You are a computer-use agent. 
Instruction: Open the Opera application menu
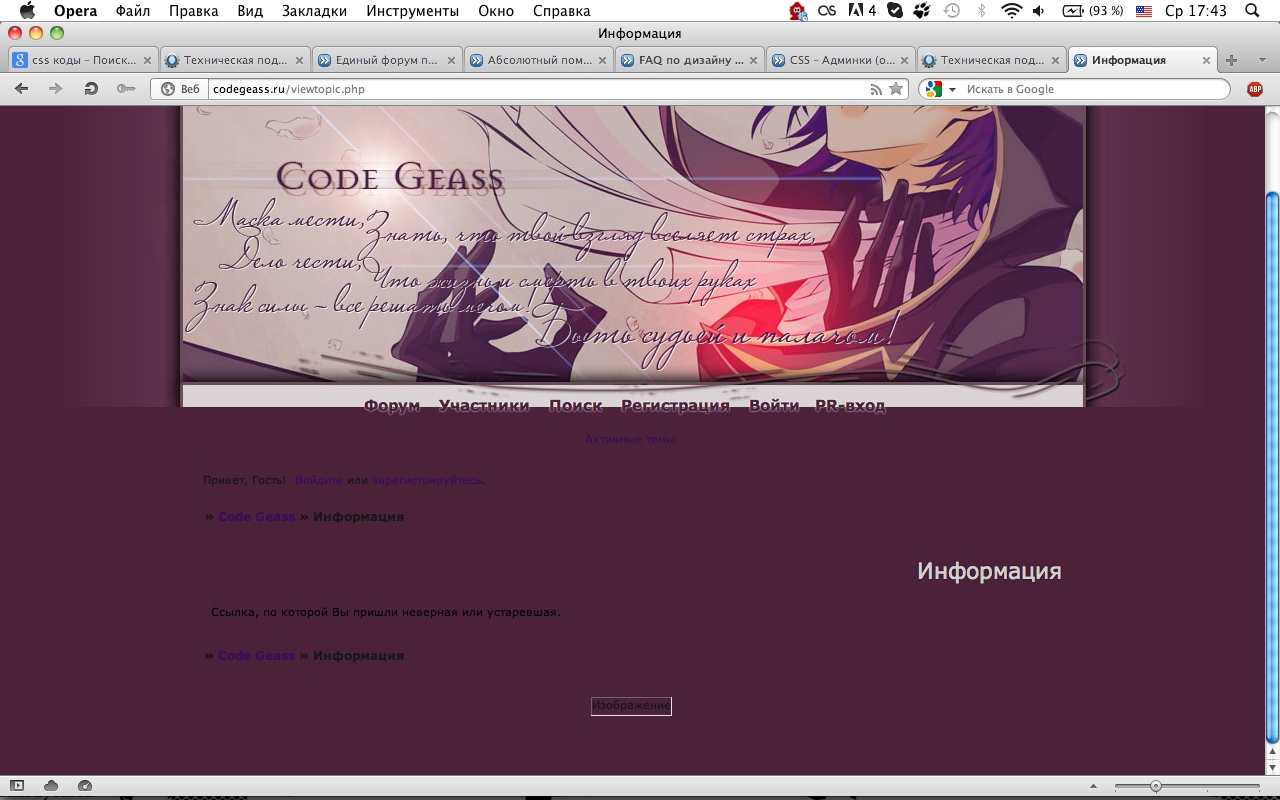(x=75, y=11)
